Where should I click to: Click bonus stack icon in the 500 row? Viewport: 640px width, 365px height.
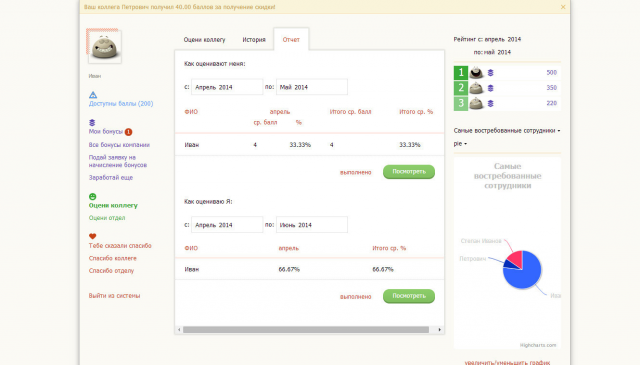[491, 73]
